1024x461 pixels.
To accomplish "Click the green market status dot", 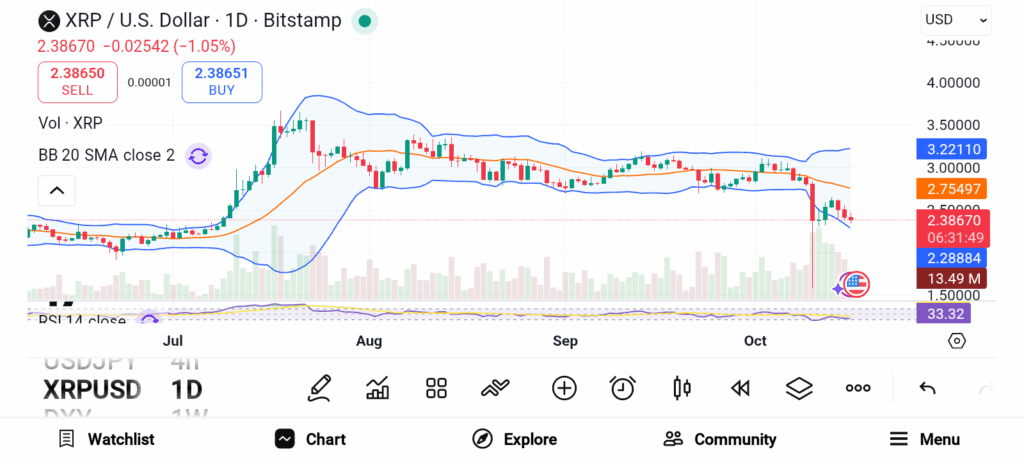I will click(365, 20).
